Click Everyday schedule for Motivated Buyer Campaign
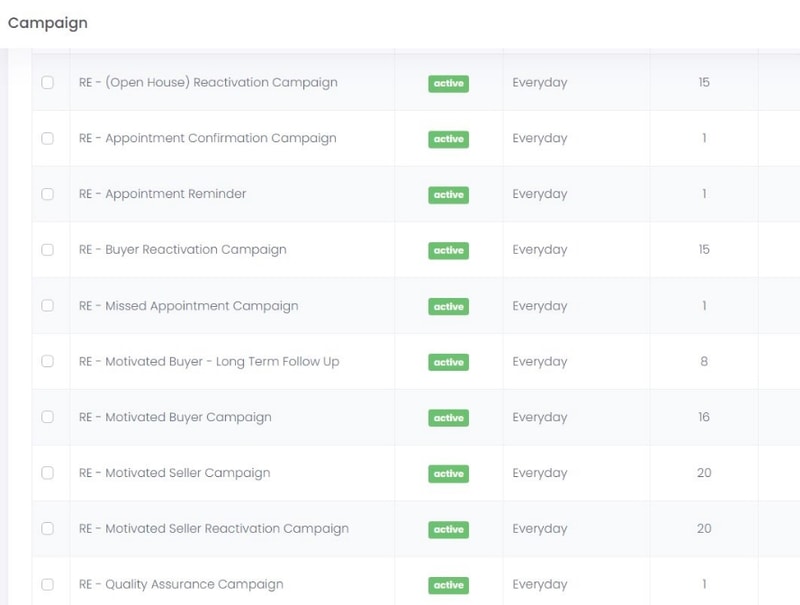 (539, 417)
